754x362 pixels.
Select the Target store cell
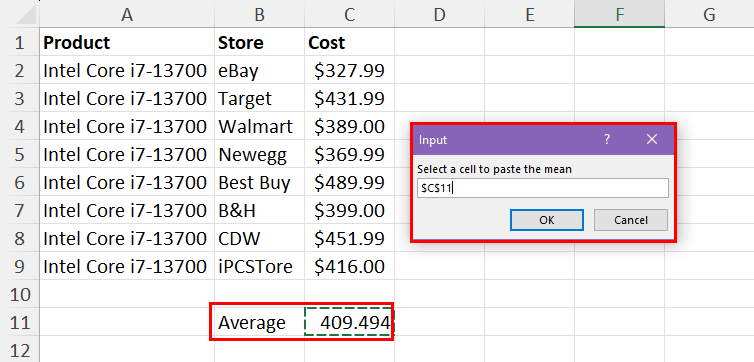(259, 98)
